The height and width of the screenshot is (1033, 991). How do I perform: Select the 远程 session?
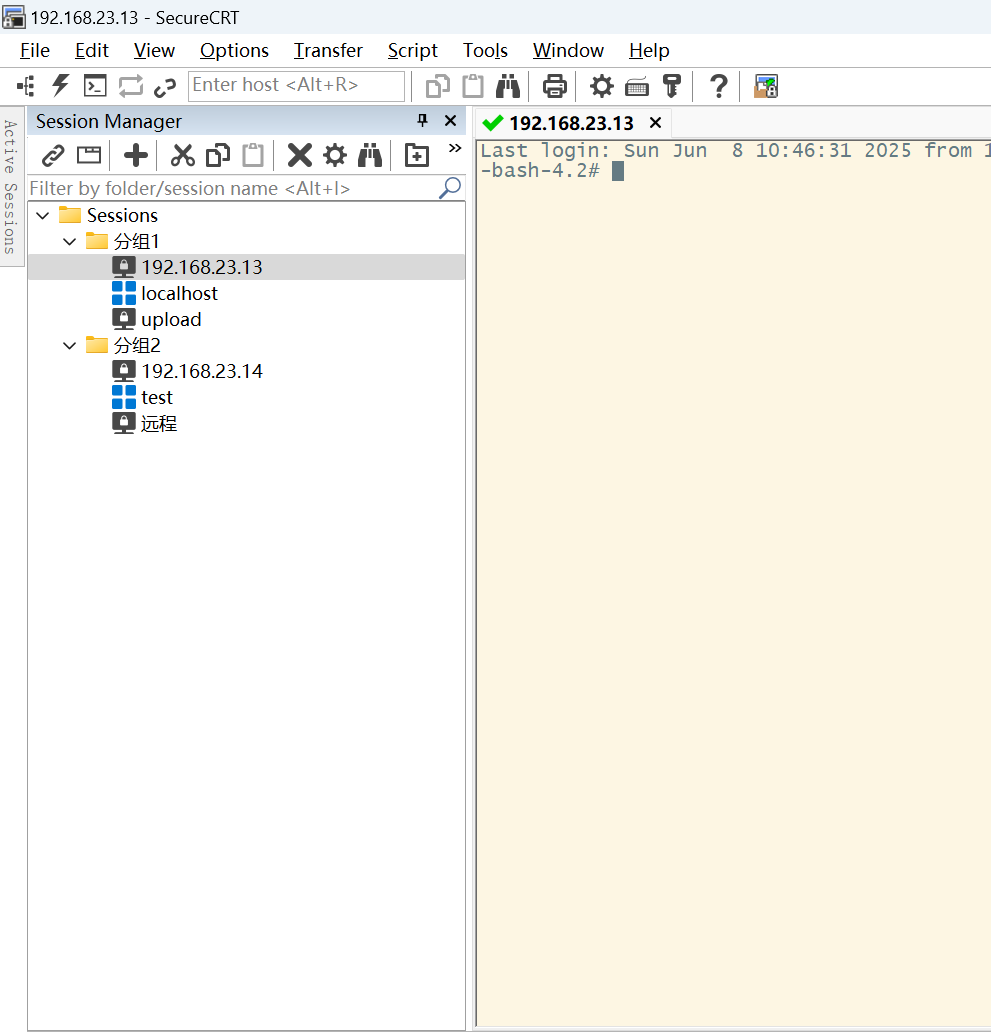pyautogui.click(x=158, y=423)
